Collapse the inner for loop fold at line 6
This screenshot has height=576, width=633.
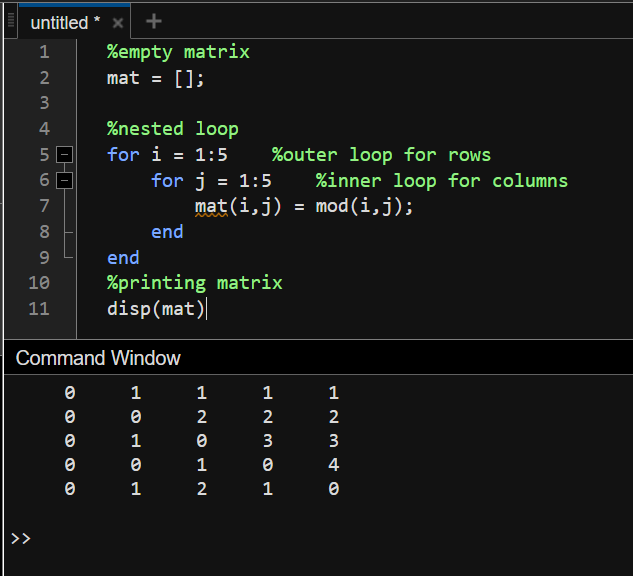pyautogui.click(x=65, y=181)
